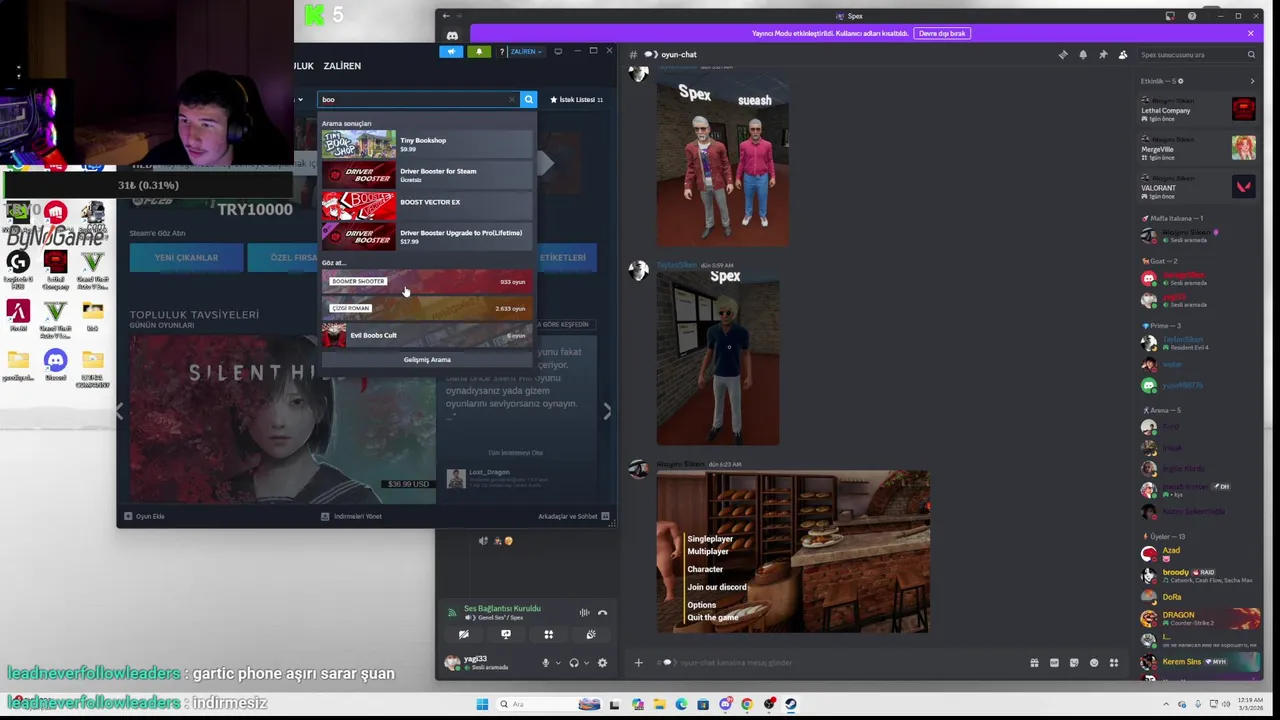Image resolution: width=1280 pixels, height=720 pixels.
Task: Click Gelişmiş Arama advanced search
Action: click(427, 359)
